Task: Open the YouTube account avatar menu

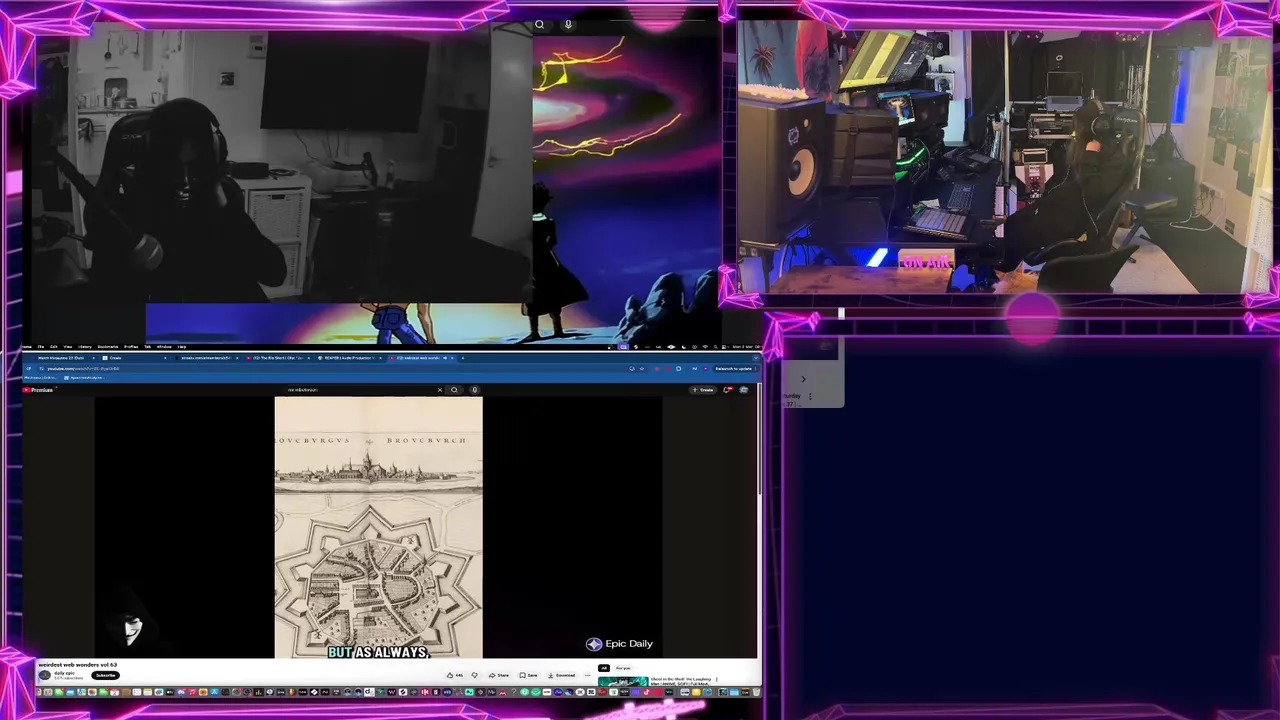Action: point(743,390)
